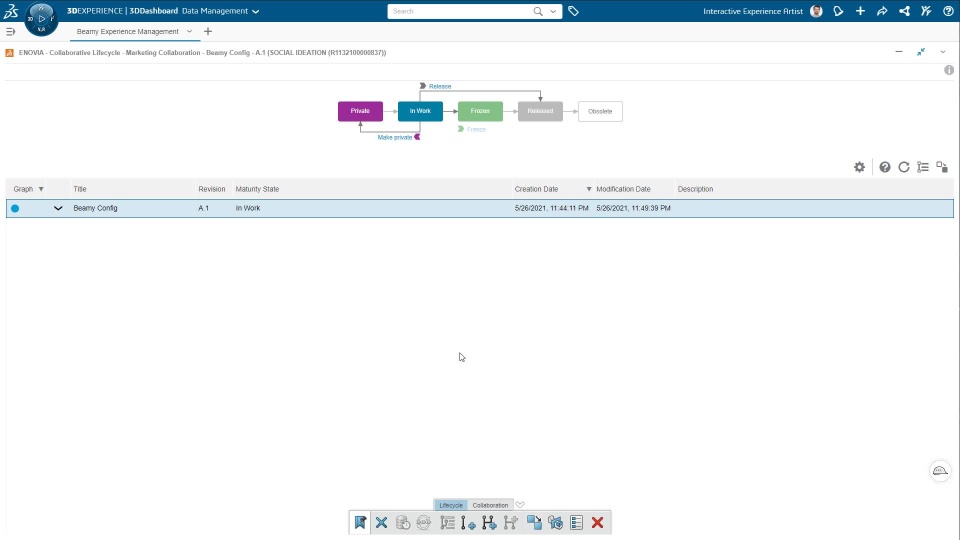960x540 pixels.
Task: Refresh the lifecycle table
Action: click(x=904, y=167)
